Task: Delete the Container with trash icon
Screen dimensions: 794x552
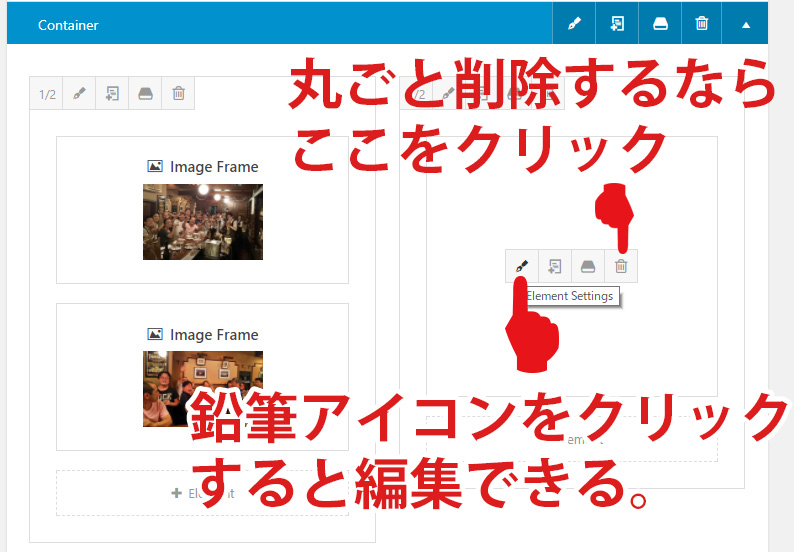Action: [x=702, y=24]
